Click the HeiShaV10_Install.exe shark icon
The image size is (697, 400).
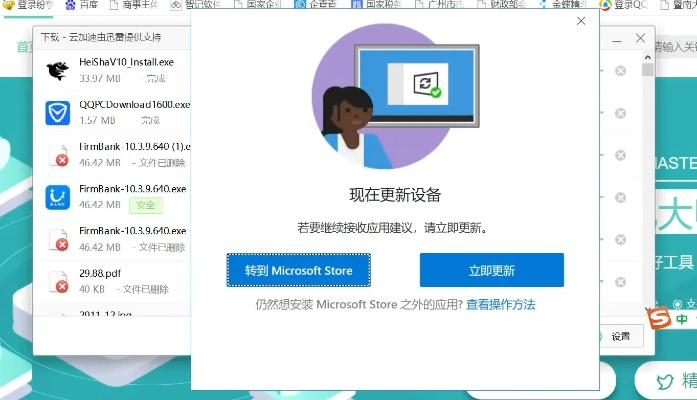pos(58,69)
